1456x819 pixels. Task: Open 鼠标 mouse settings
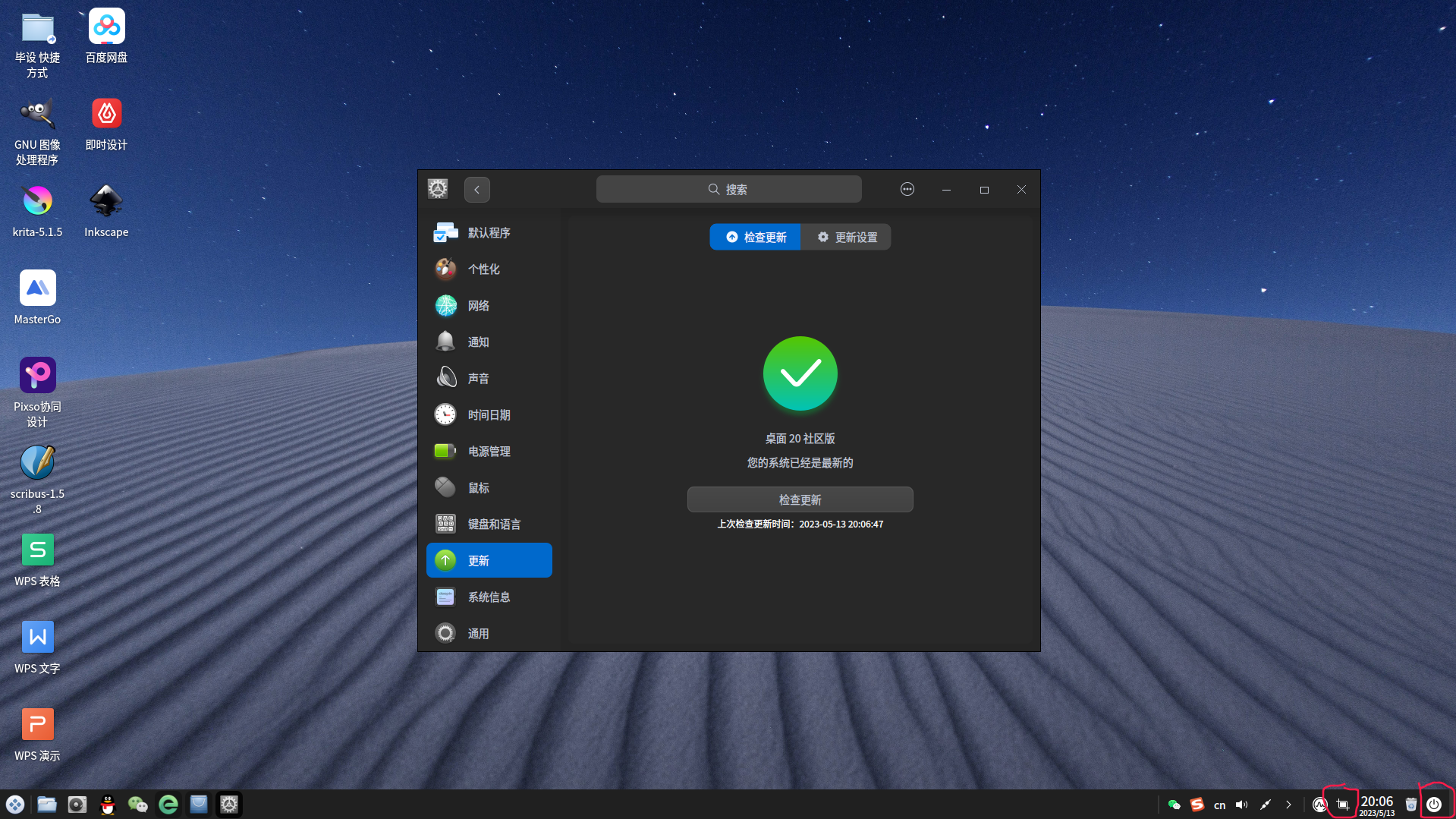coord(489,487)
